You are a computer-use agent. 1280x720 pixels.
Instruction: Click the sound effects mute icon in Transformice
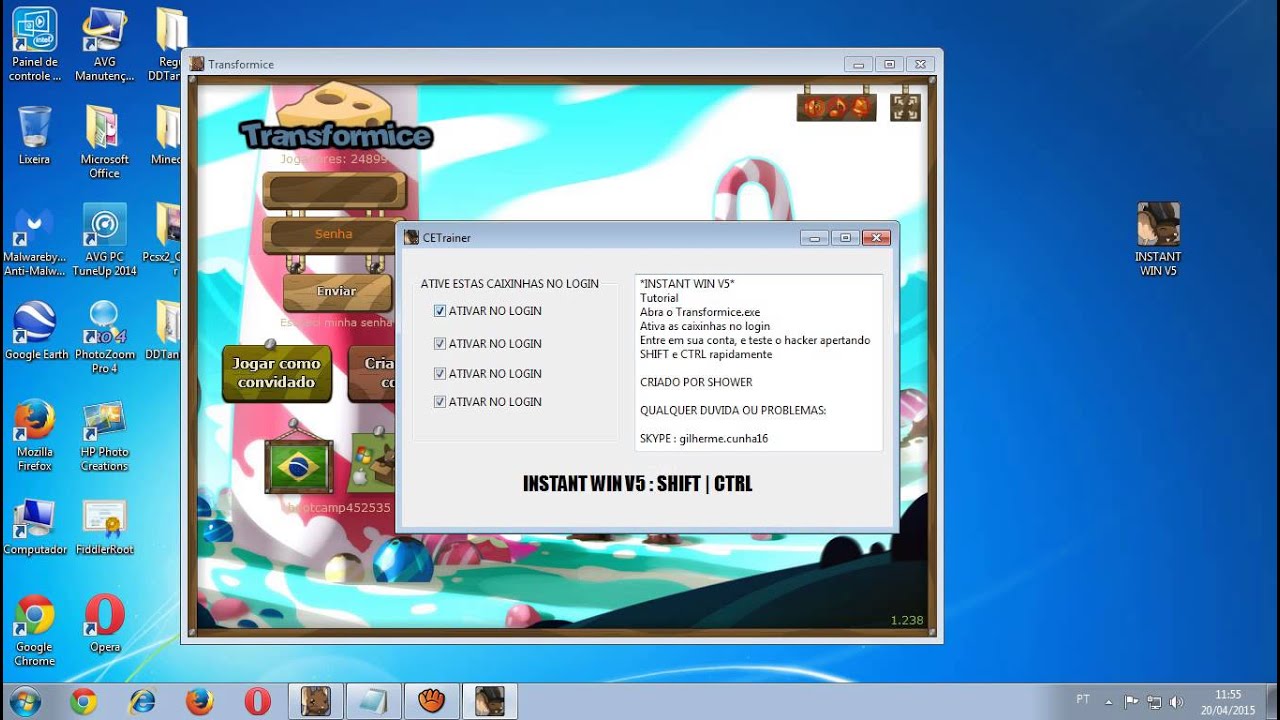(x=815, y=106)
